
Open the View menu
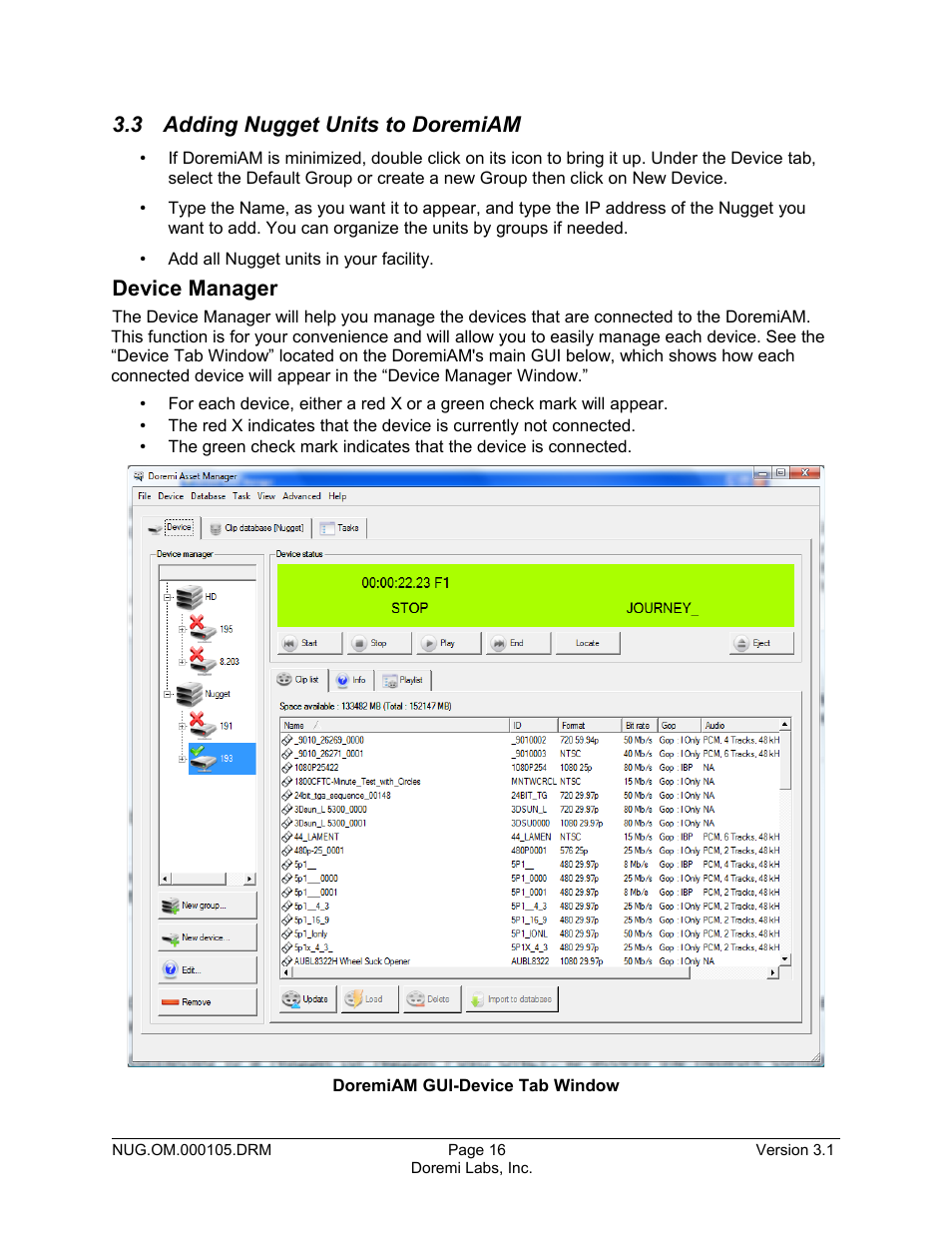265,496
